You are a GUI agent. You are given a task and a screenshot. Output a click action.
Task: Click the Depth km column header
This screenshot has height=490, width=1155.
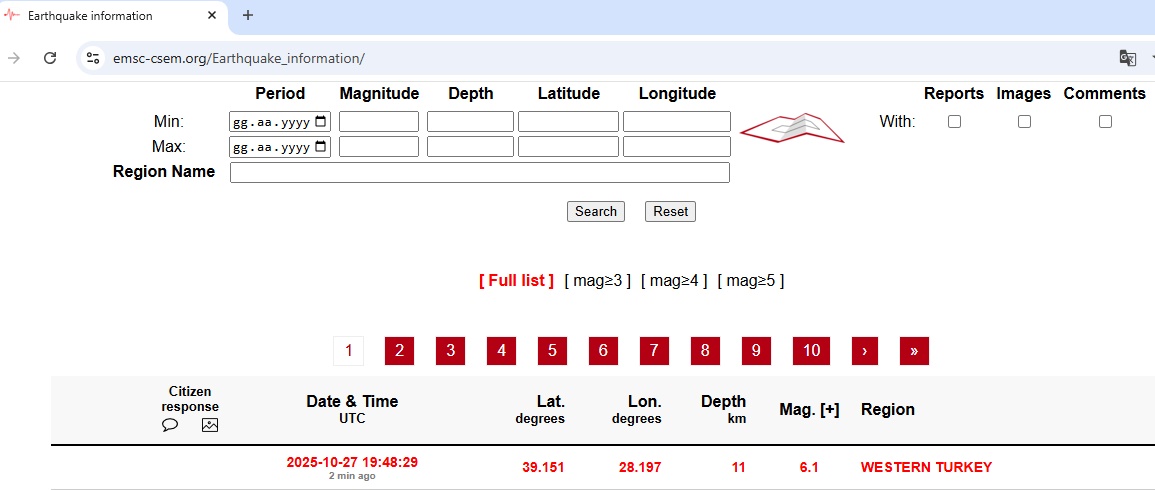click(723, 410)
